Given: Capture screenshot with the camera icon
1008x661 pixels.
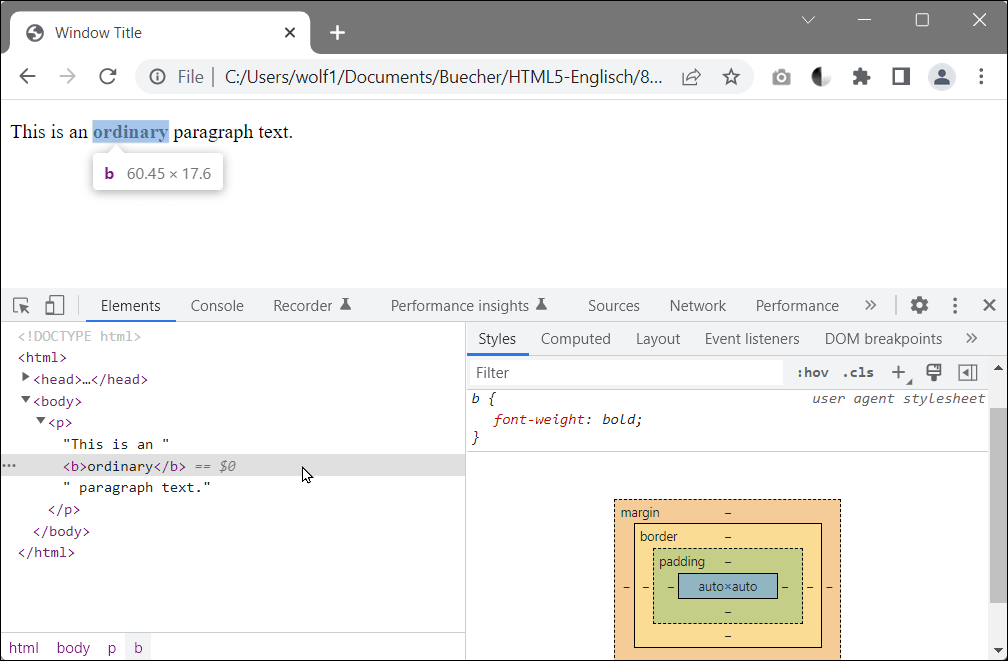Looking at the screenshot, I should click(781, 76).
